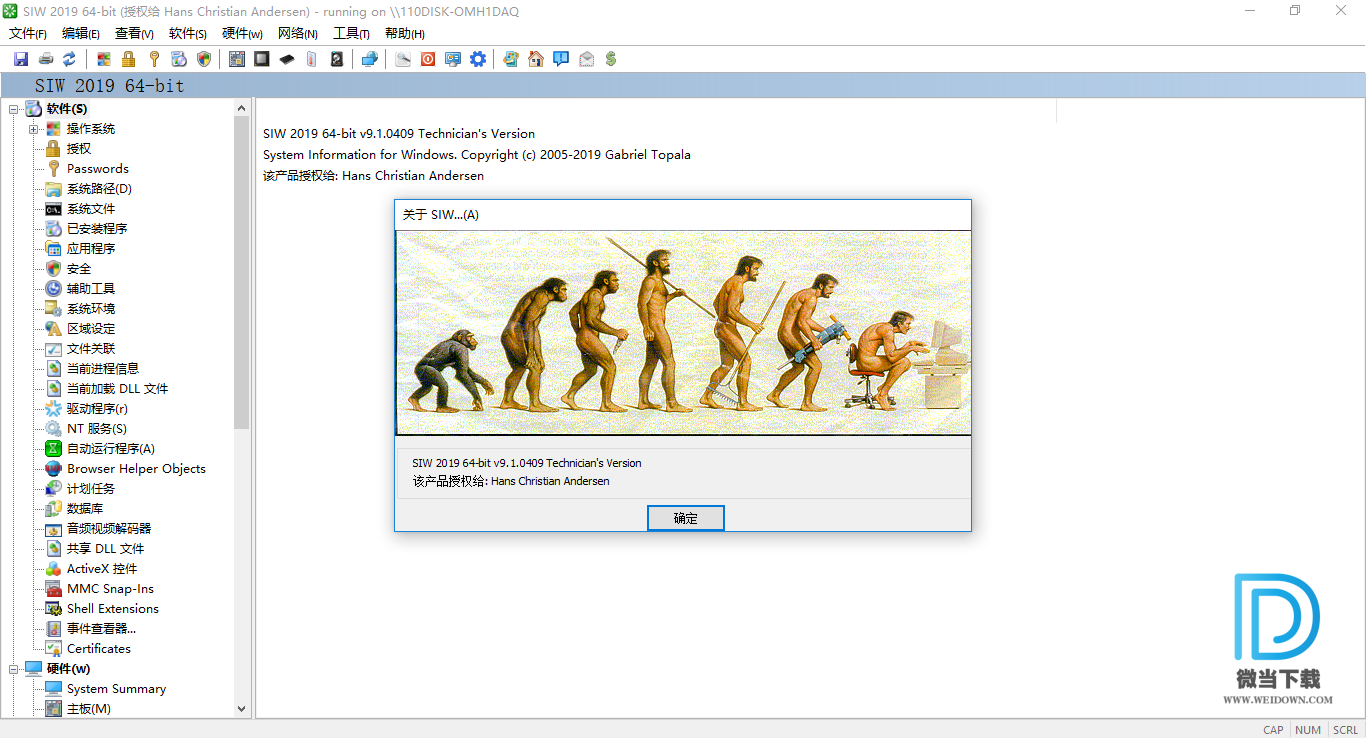Select Passwords in the tree
Screen dimensions: 1366x738
point(98,169)
